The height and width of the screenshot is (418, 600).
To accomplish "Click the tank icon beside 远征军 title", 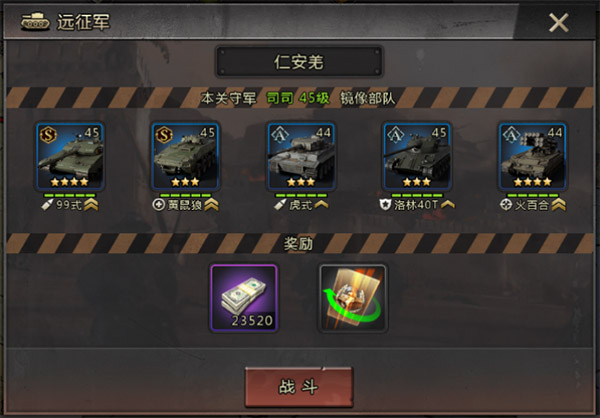I will point(35,21).
